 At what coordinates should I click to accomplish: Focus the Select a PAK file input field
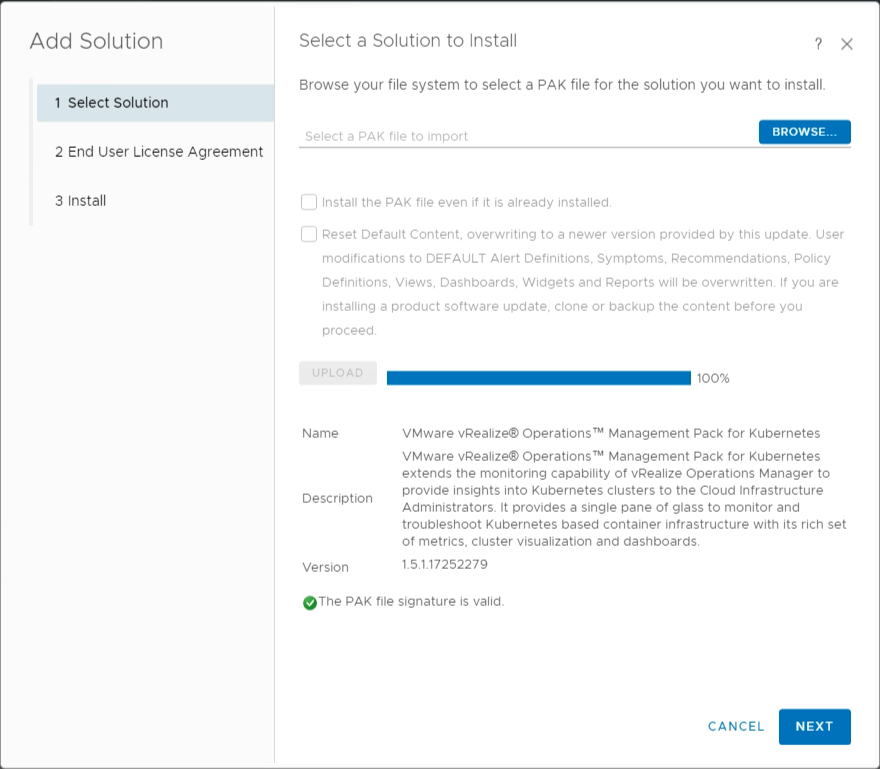tap(528, 136)
